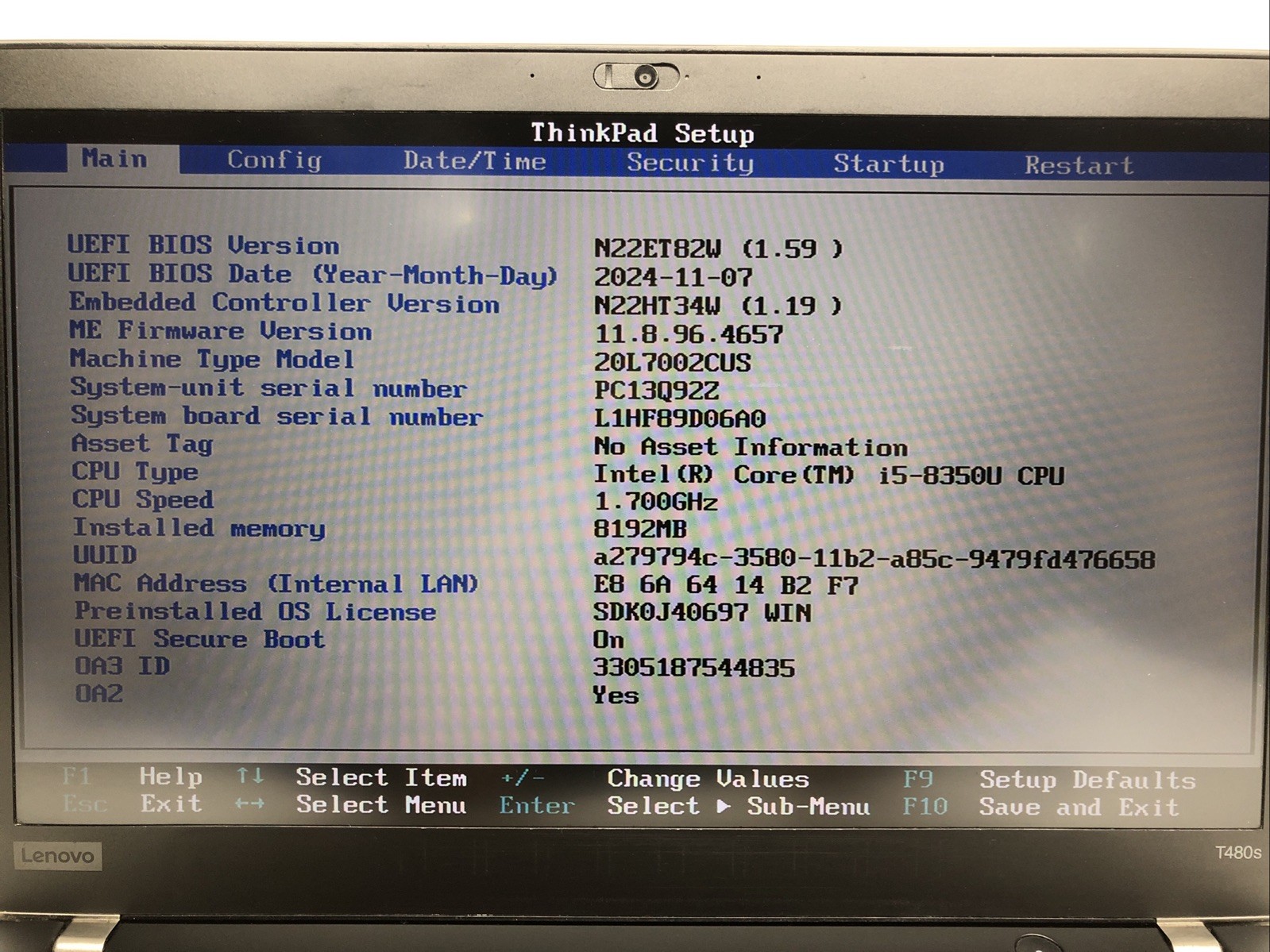
Task: Click the UEFI BIOS Date label
Action: coord(313,274)
